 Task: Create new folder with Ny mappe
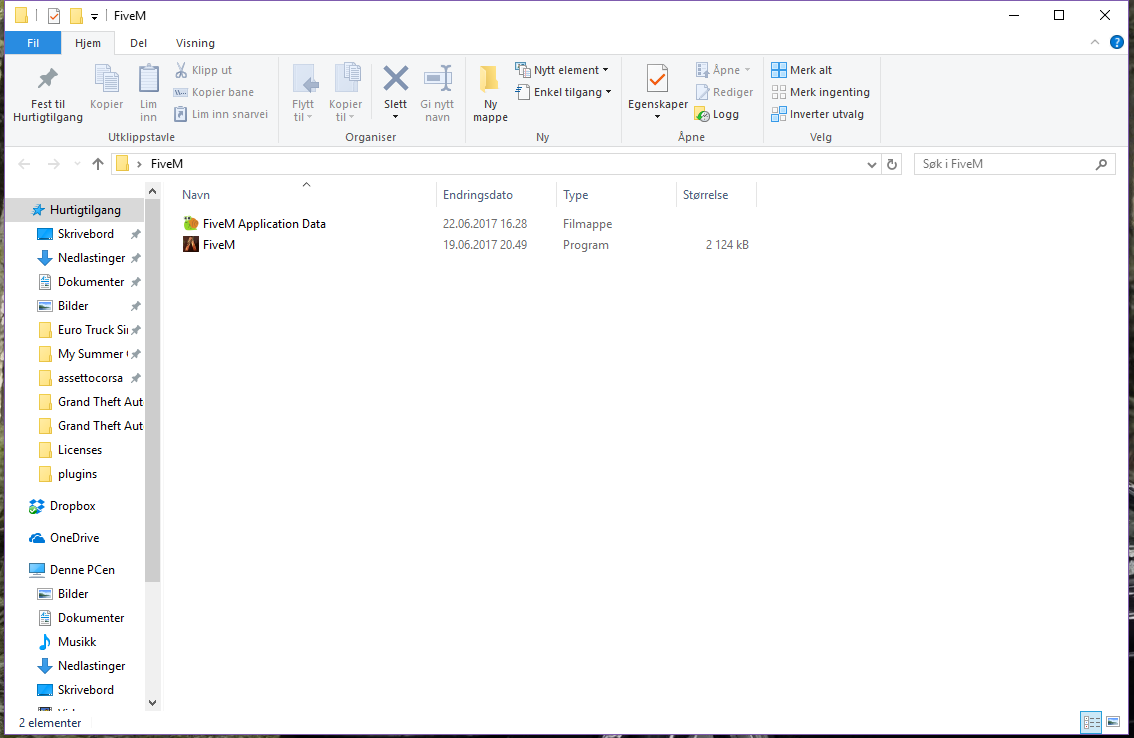490,94
